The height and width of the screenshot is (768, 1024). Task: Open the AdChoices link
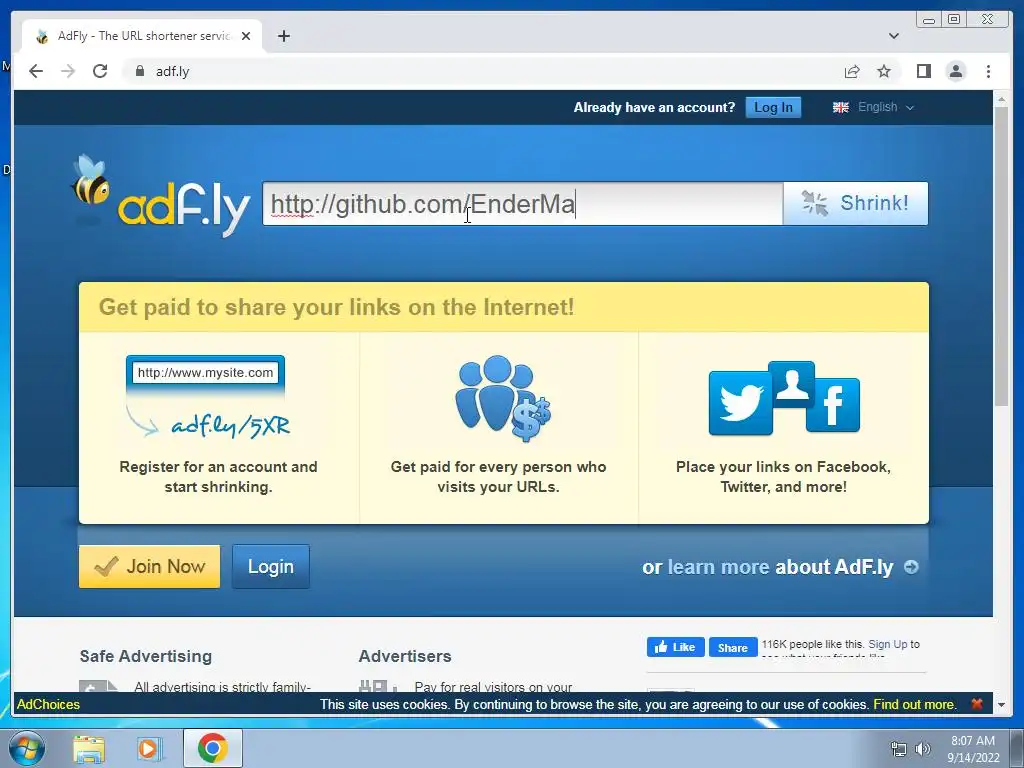[x=48, y=704]
